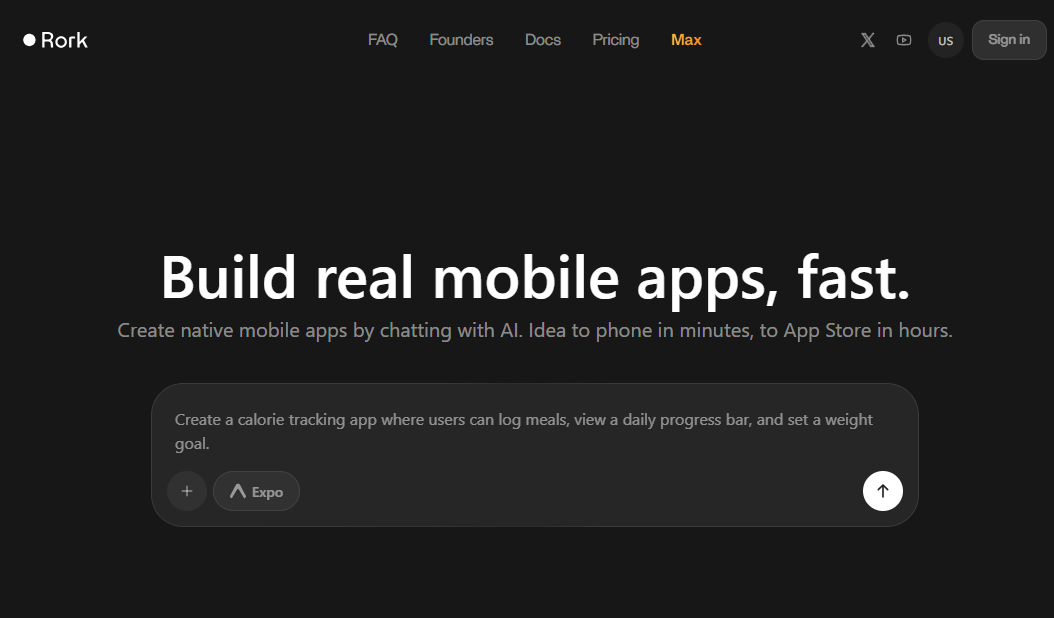
Task: Go home via the Rork wordmark
Action: tap(65, 40)
